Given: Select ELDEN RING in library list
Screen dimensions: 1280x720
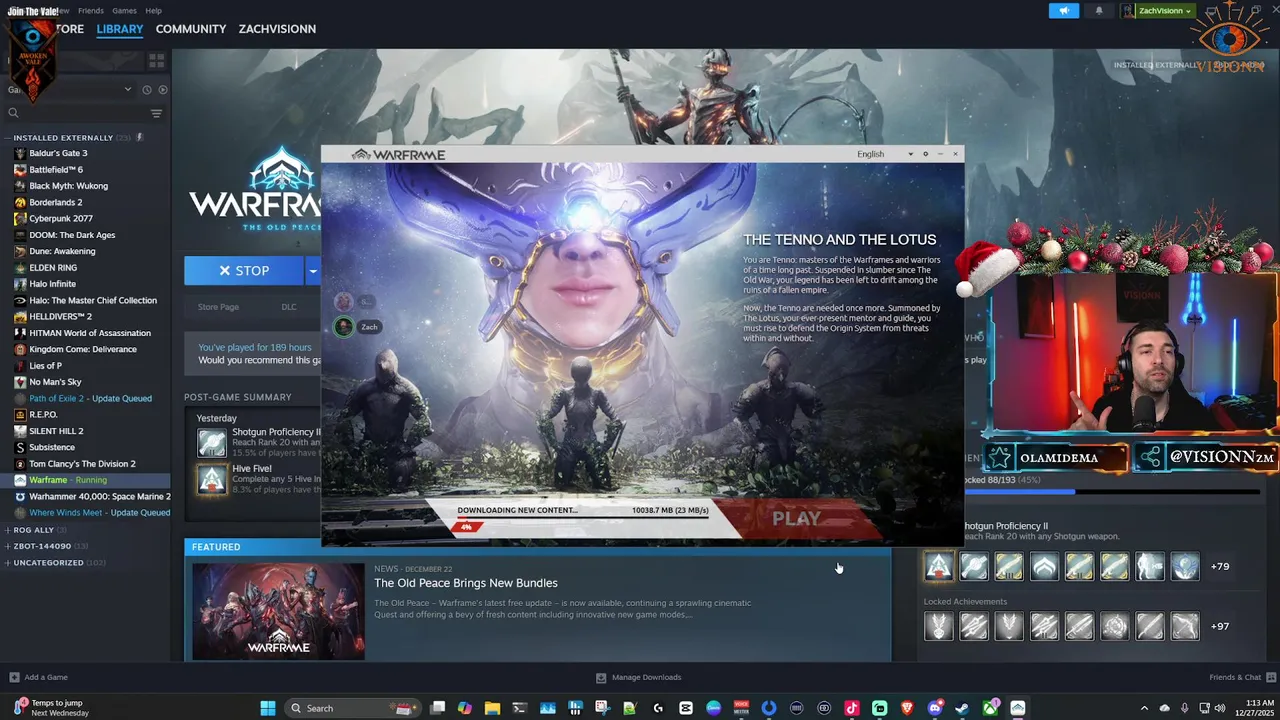Looking at the screenshot, I should tap(53, 268).
